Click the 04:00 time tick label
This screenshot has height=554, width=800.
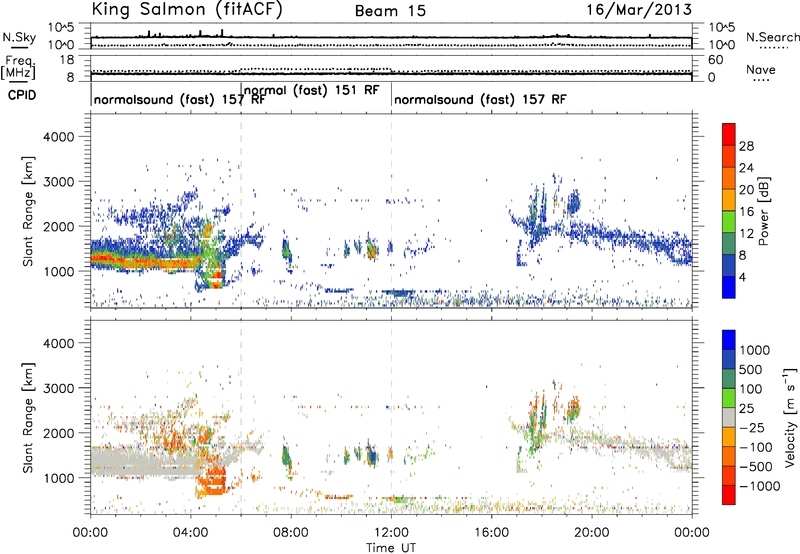point(191,533)
